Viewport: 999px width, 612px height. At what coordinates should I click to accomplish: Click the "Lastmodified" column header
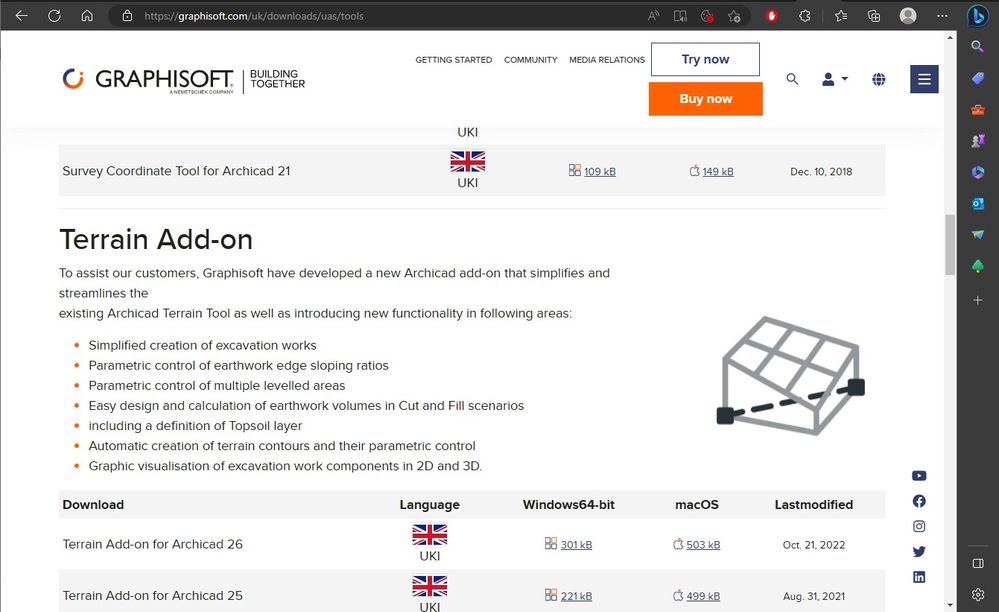click(814, 505)
